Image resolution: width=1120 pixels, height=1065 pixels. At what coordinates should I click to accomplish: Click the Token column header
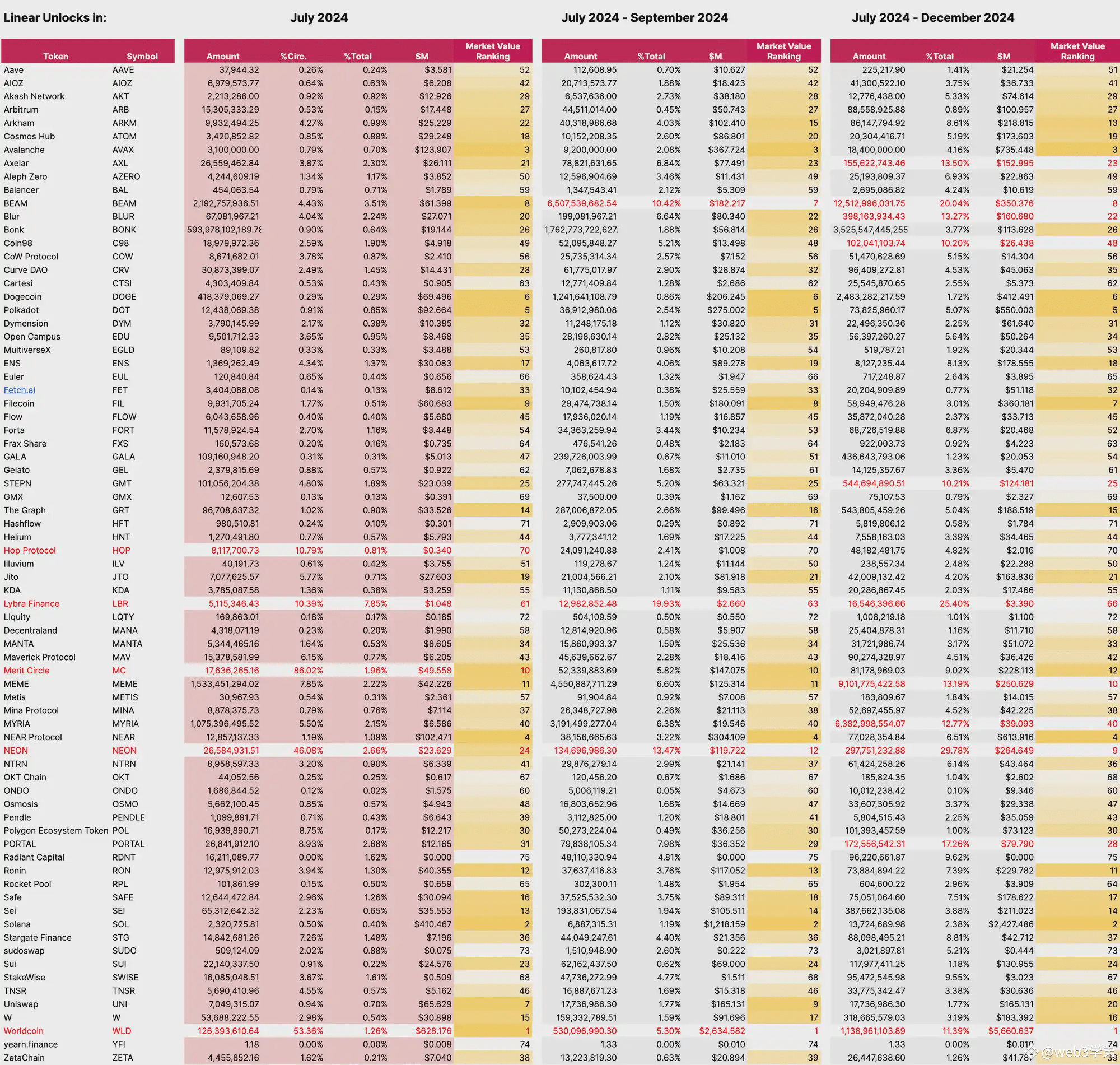(55, 56)
